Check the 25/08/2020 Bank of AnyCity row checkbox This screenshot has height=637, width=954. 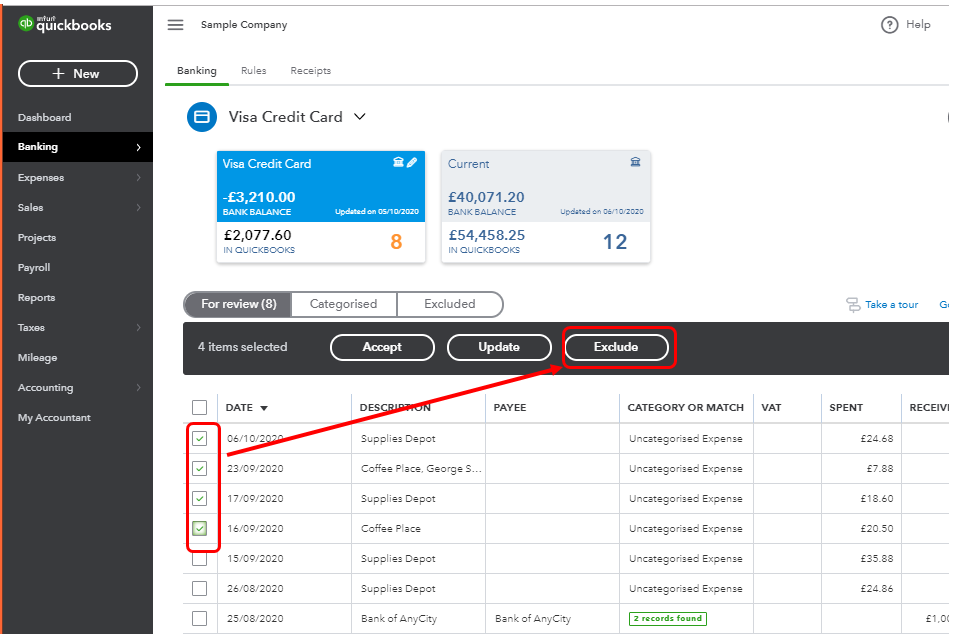(200, 618)
